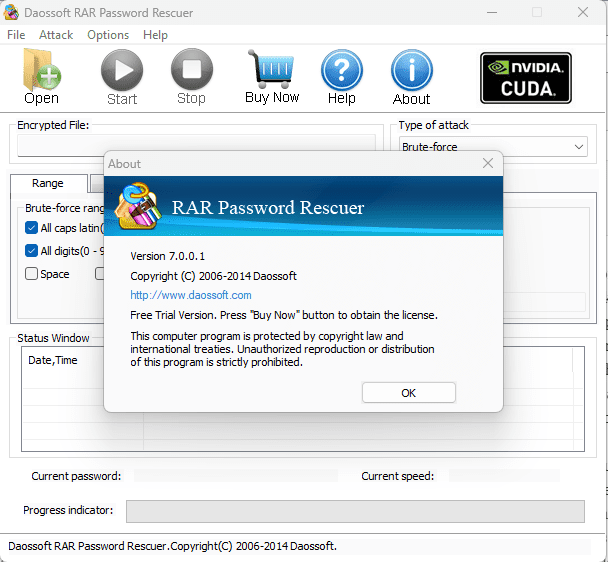Image resolution: width=608 pixels, height=562 pixels.
Task: Enable the Space checkbox
Action: point(31,274)
